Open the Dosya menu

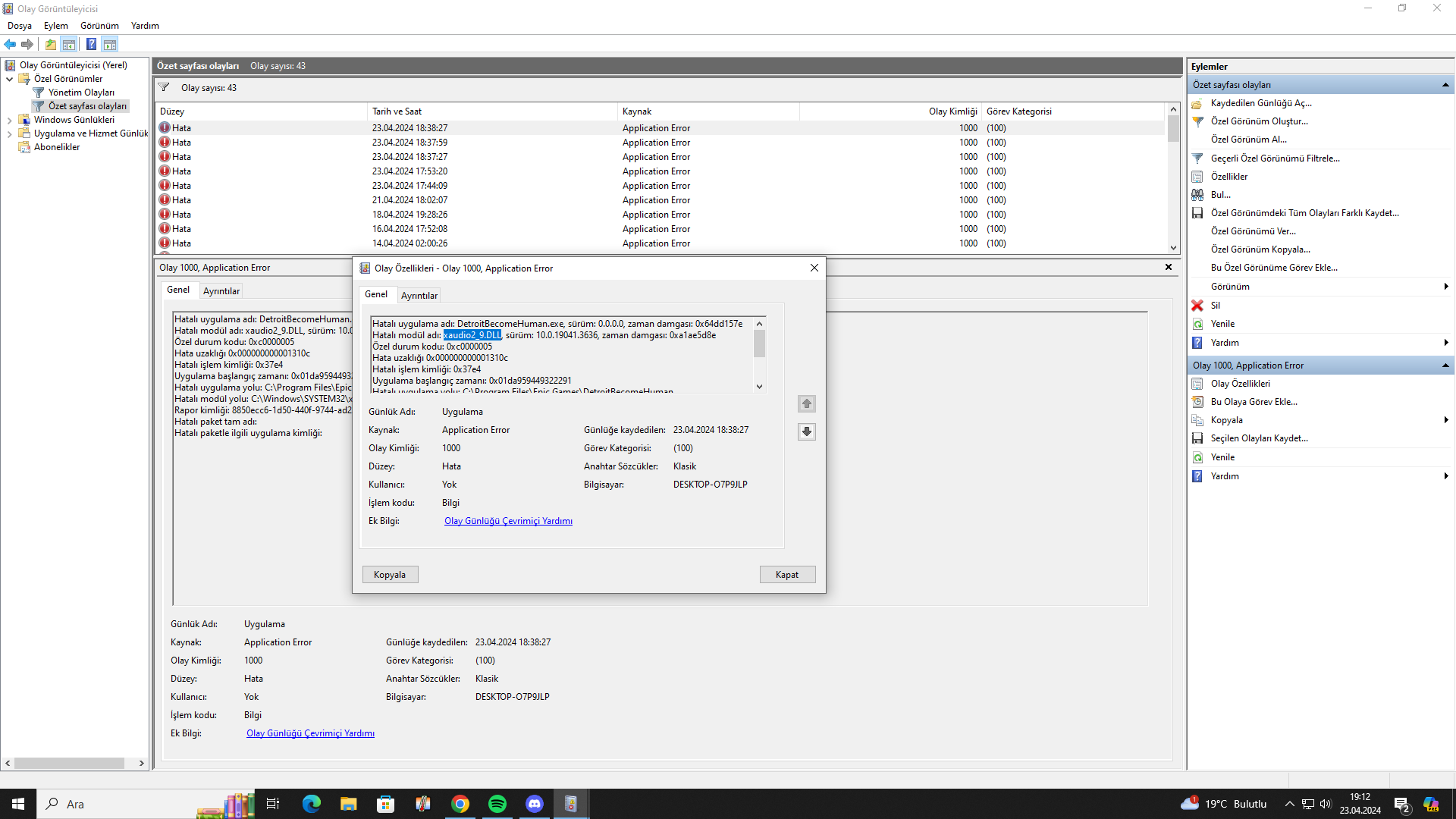point(20,26)
